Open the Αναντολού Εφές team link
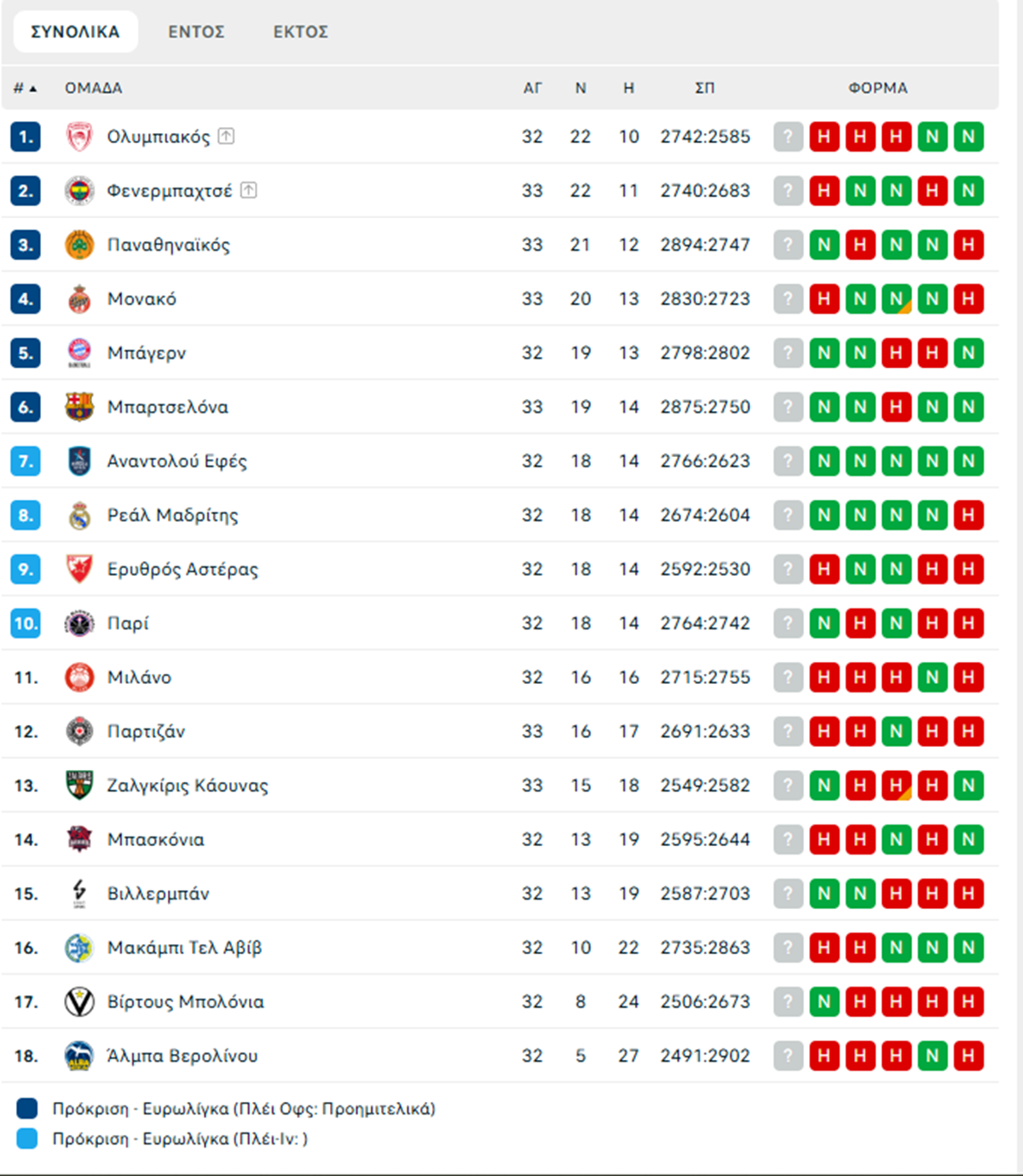This screenshot has width=1023, height=1176. coord(176,461)
